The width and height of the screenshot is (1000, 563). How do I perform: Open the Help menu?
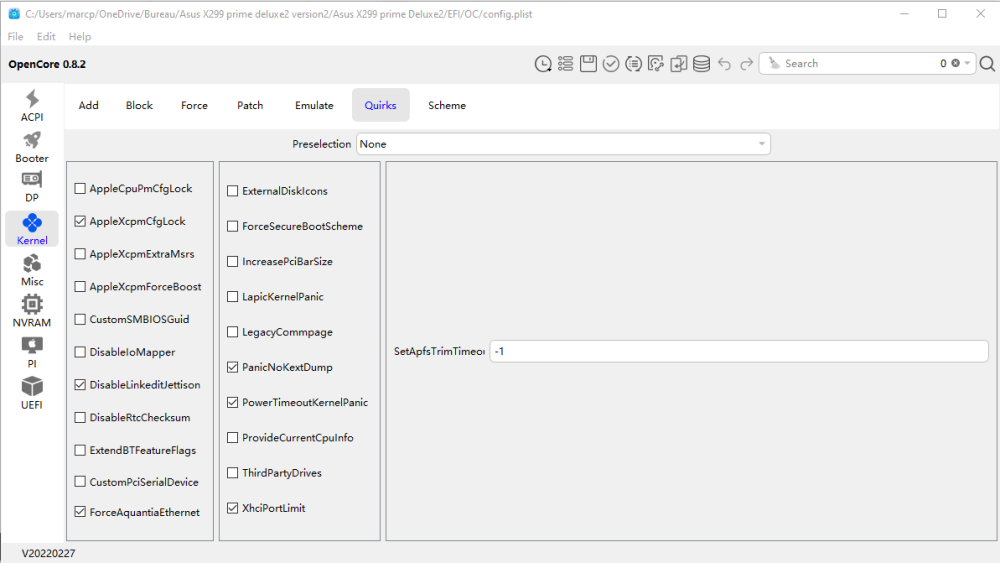tap(80, 36)
